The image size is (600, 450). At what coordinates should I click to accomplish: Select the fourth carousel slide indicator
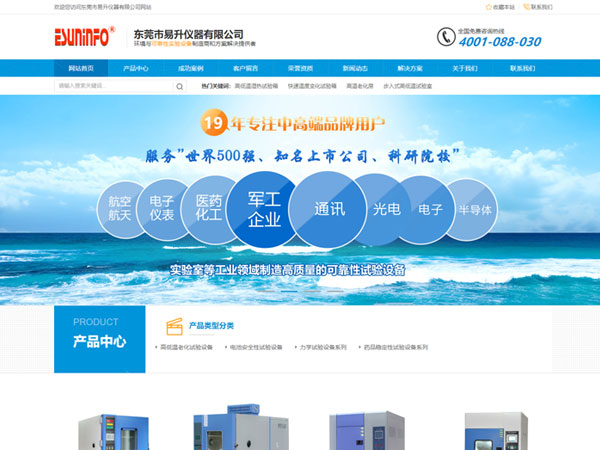pos(335,292)
